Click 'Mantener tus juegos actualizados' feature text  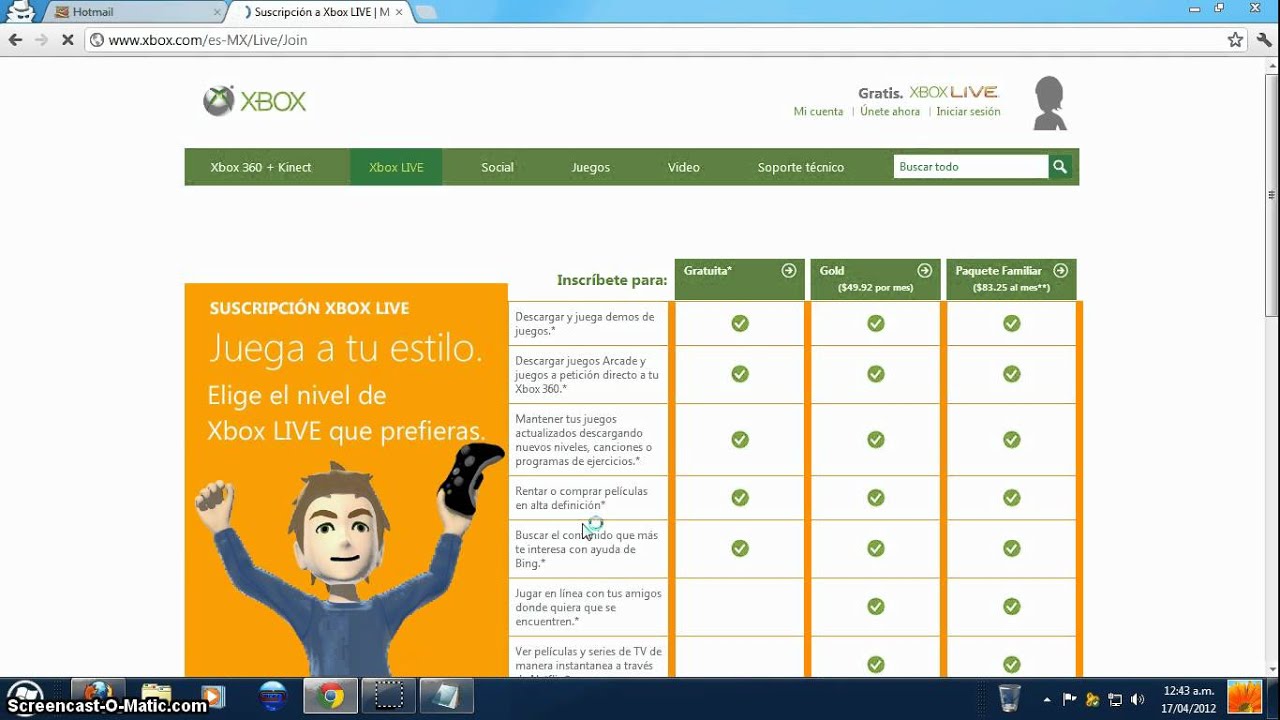tap(583, 440)
